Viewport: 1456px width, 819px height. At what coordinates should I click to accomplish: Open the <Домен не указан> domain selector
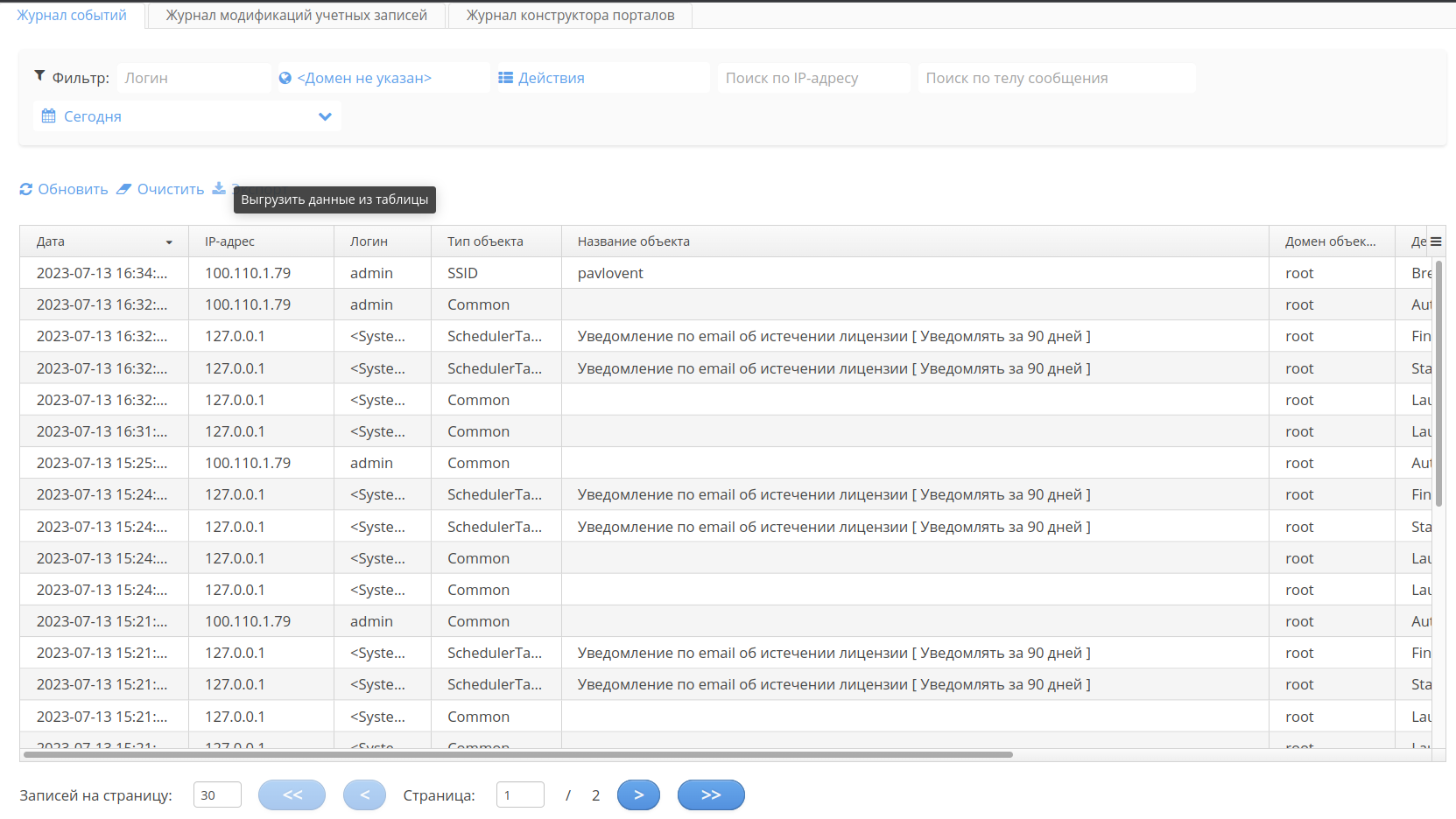click(x=364, y=78)
